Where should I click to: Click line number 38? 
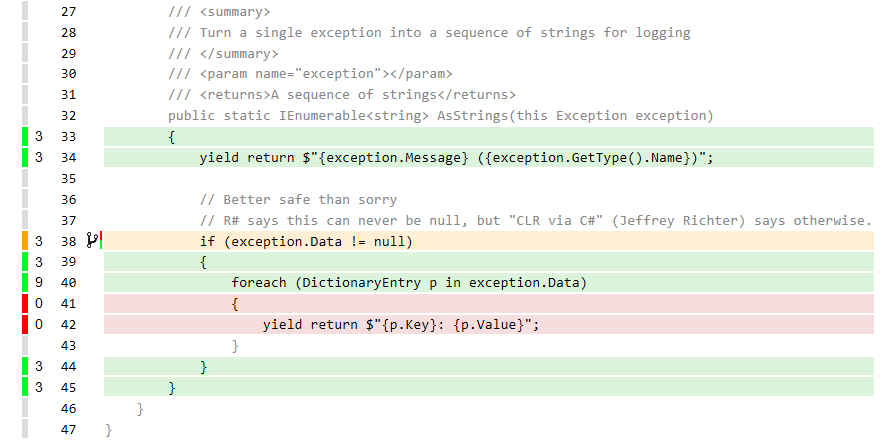click(x=68, y=241)
